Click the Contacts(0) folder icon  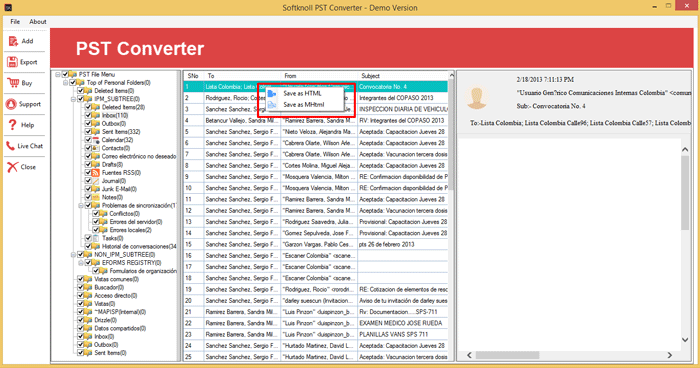tap(96, 148)
